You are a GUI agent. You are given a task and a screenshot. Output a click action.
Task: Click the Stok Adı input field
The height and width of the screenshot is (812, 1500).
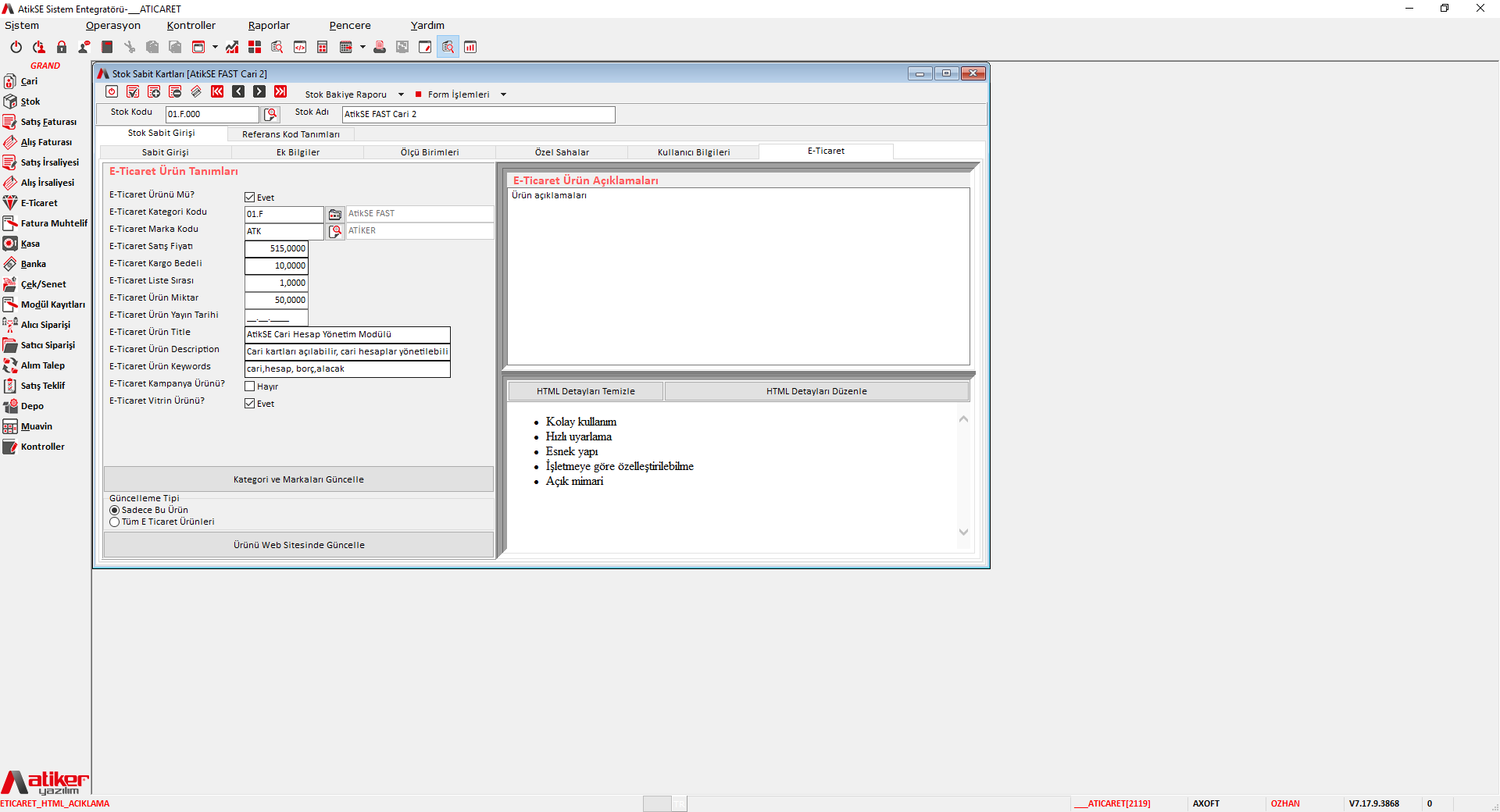coord(479,115)
